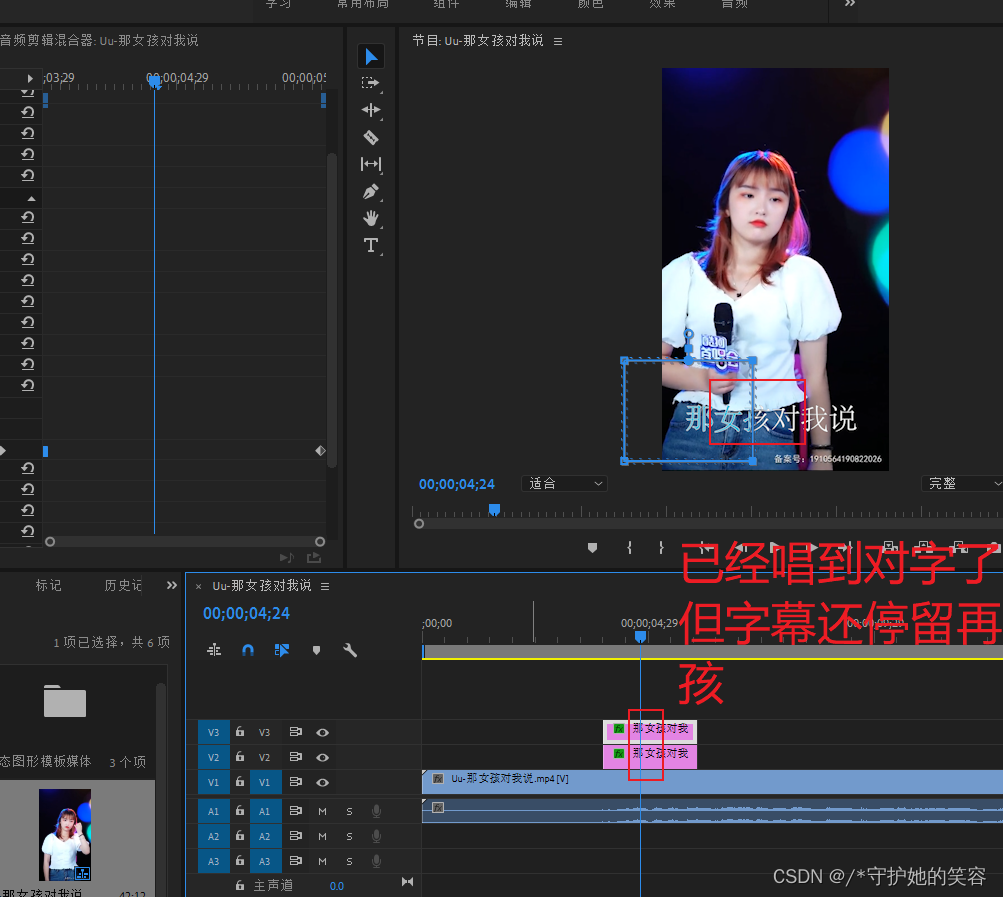Open the timeline sequence panel menu
The height and width of the screenshot is (897, 1003).
click(x=325, y=586)
